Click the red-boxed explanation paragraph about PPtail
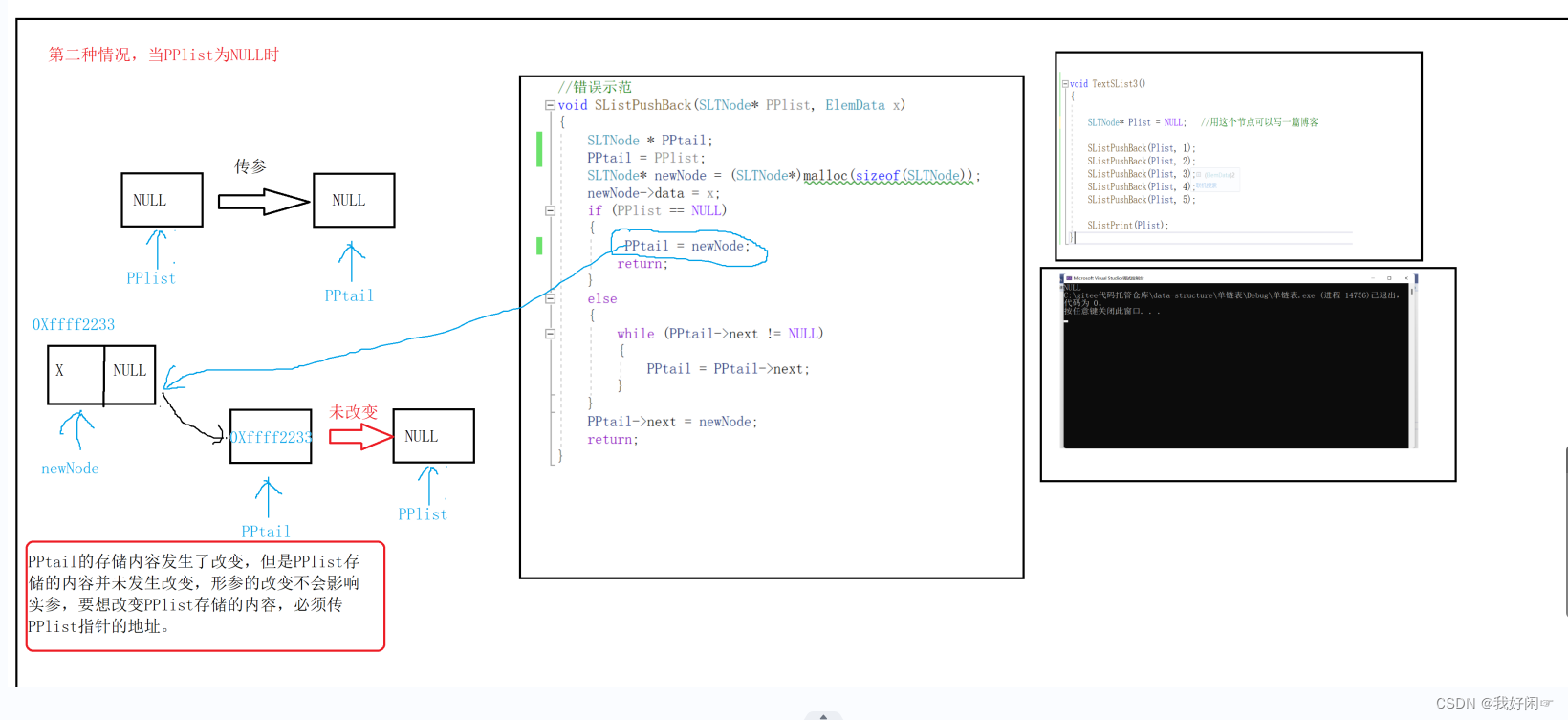Screen dimensions: 1568x720 (205, 596)
